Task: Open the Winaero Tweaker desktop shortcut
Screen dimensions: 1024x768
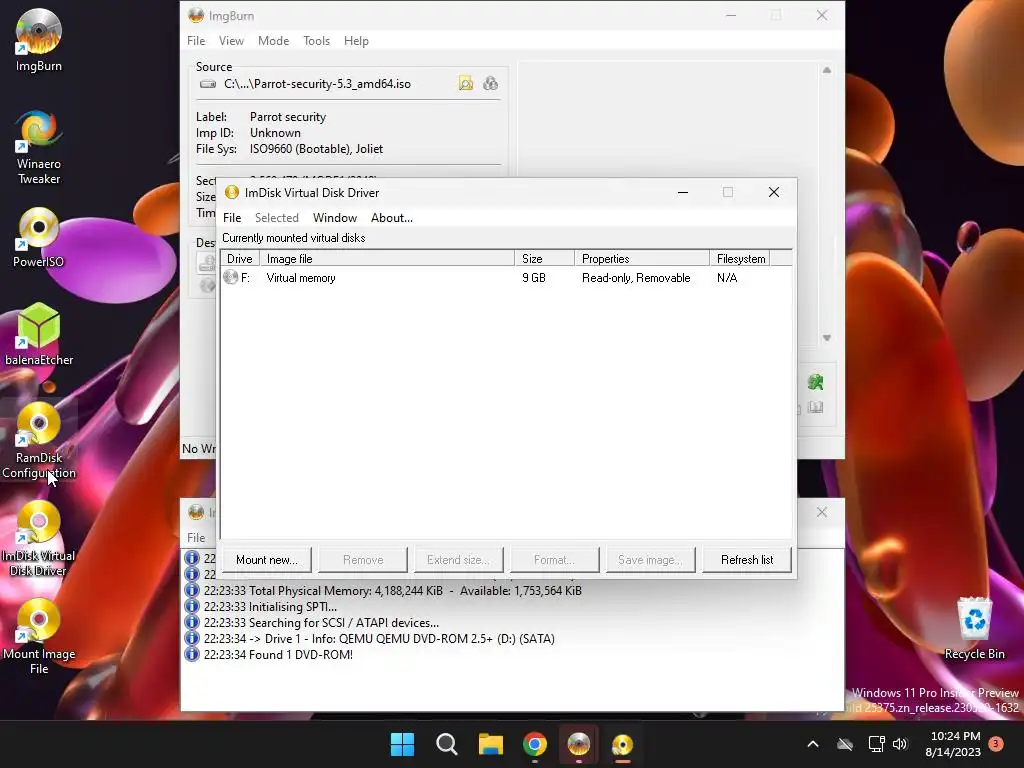Action: pos(39,147)
